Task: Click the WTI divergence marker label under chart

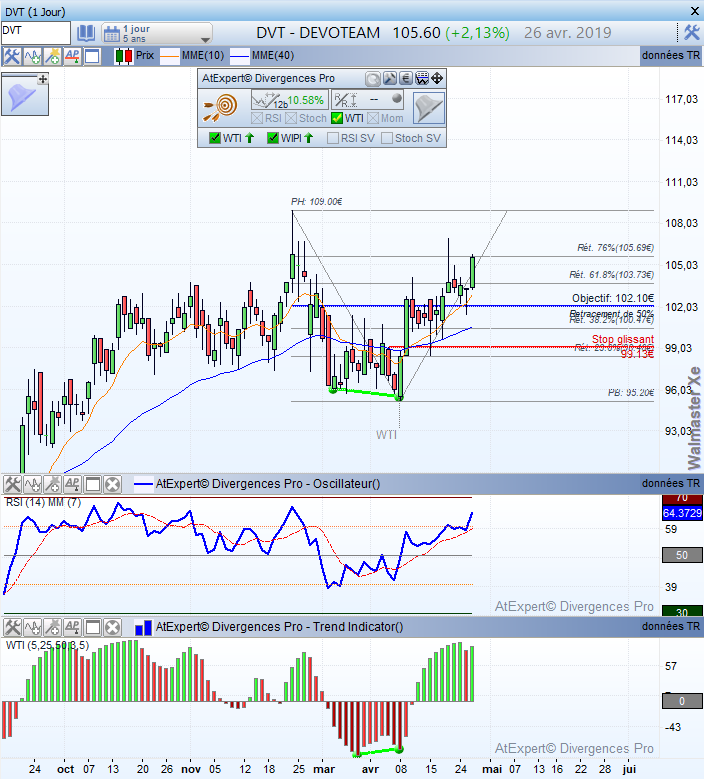Action: (x=386, y=435)
